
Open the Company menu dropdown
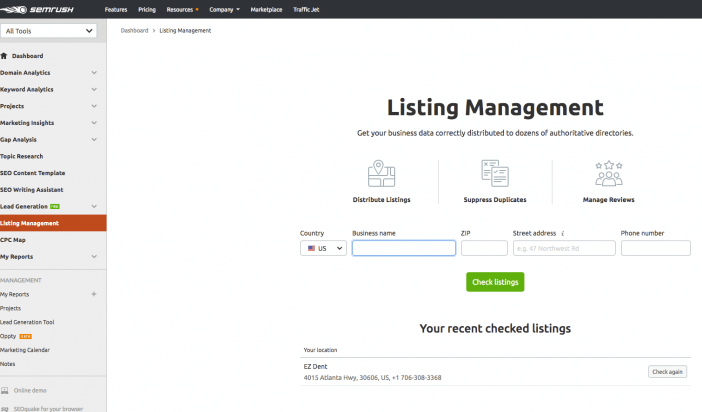coord(224,9)
